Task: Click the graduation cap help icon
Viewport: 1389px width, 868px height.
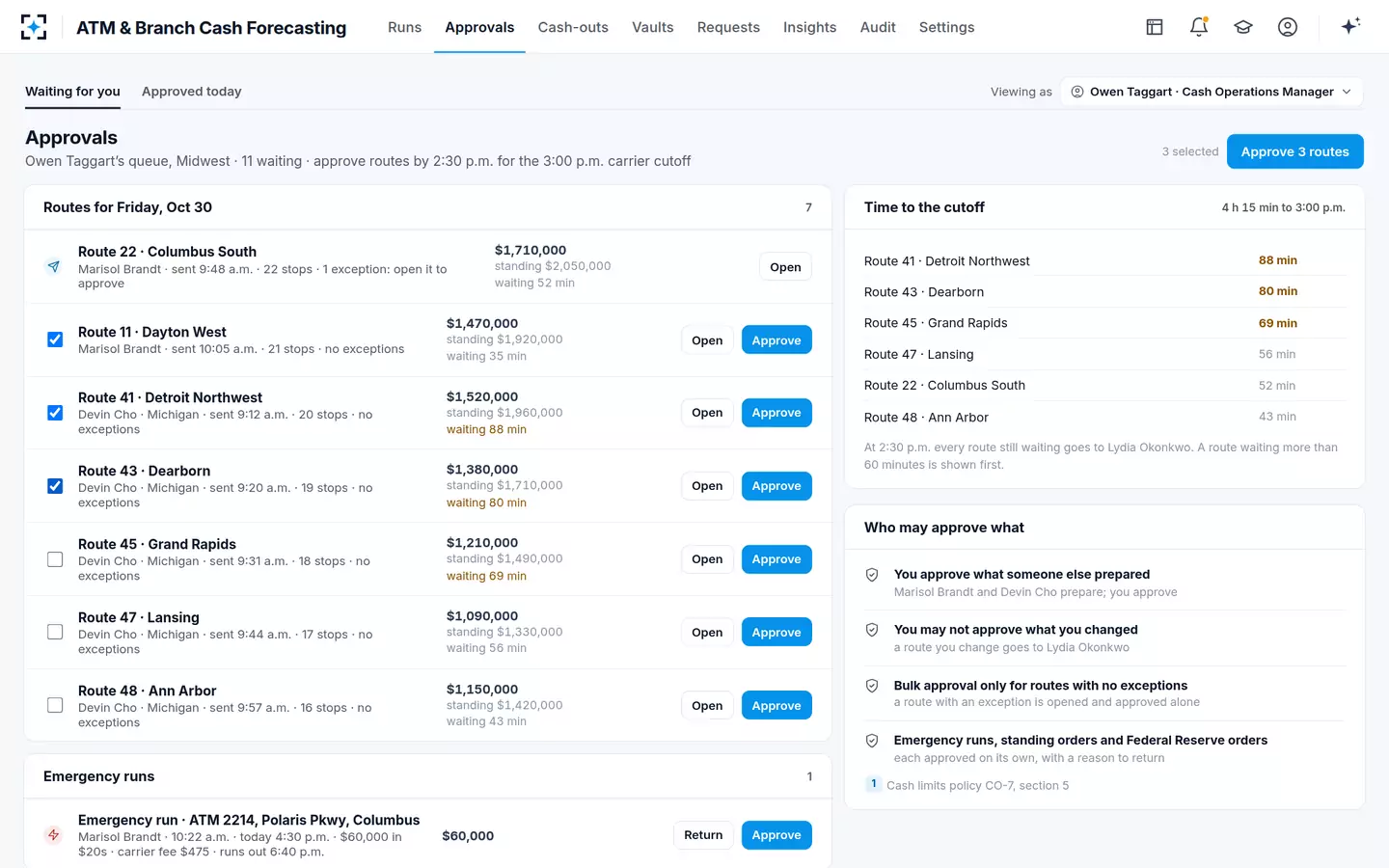Action: click(1243, 27)
